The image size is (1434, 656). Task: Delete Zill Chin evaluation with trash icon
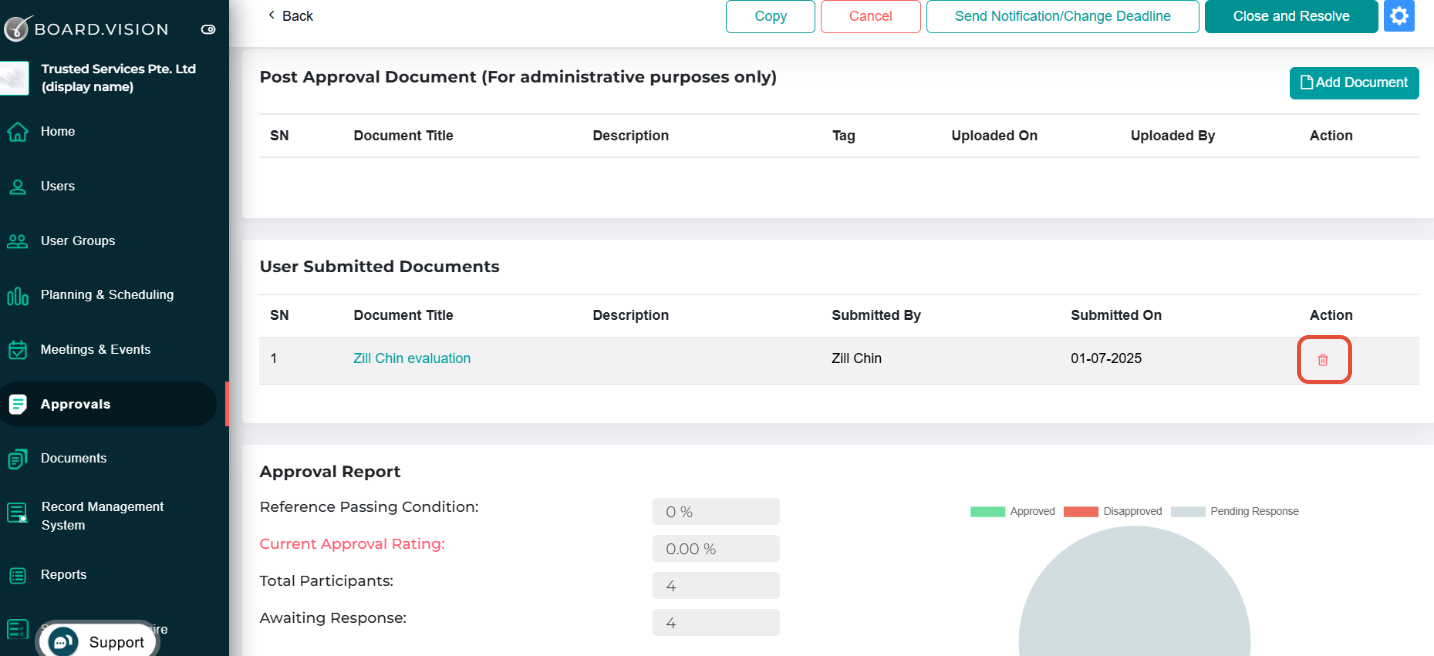[x=1323, y=359]
